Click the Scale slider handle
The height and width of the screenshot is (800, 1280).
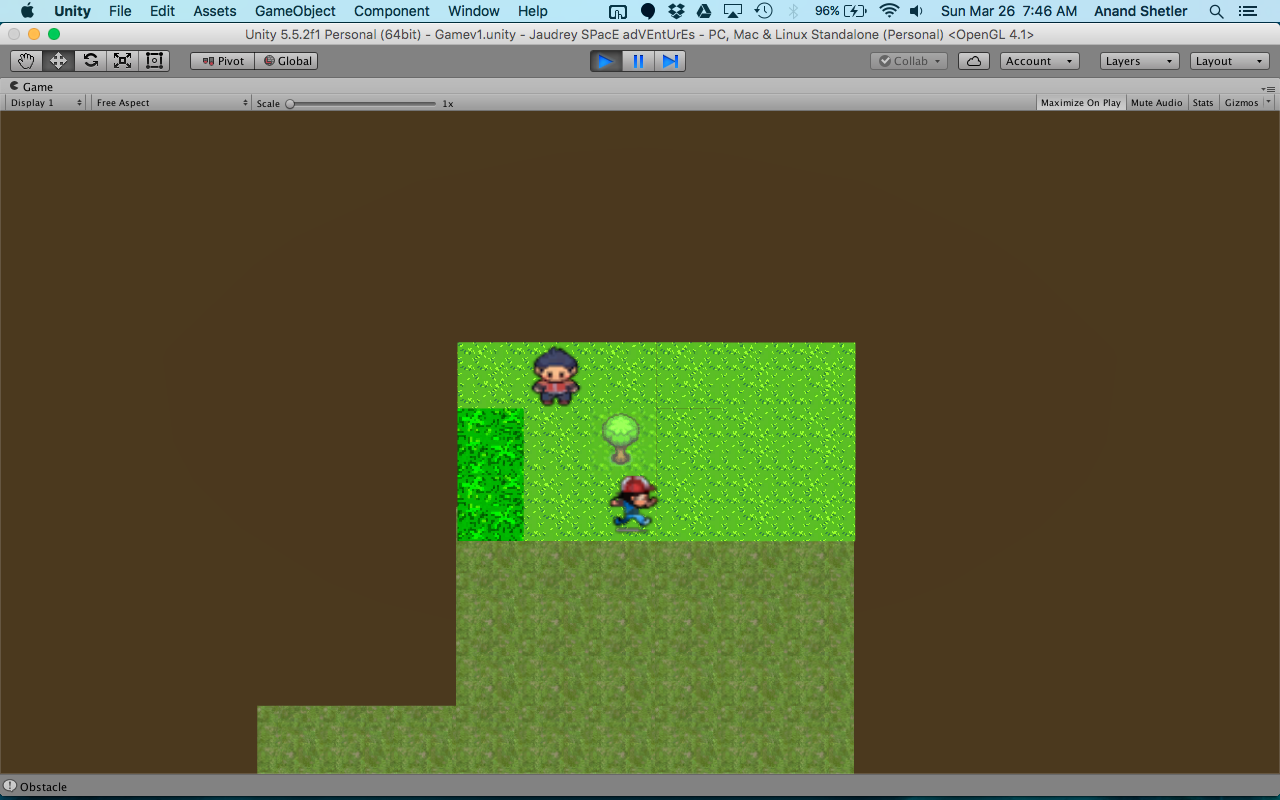(290, 103)
